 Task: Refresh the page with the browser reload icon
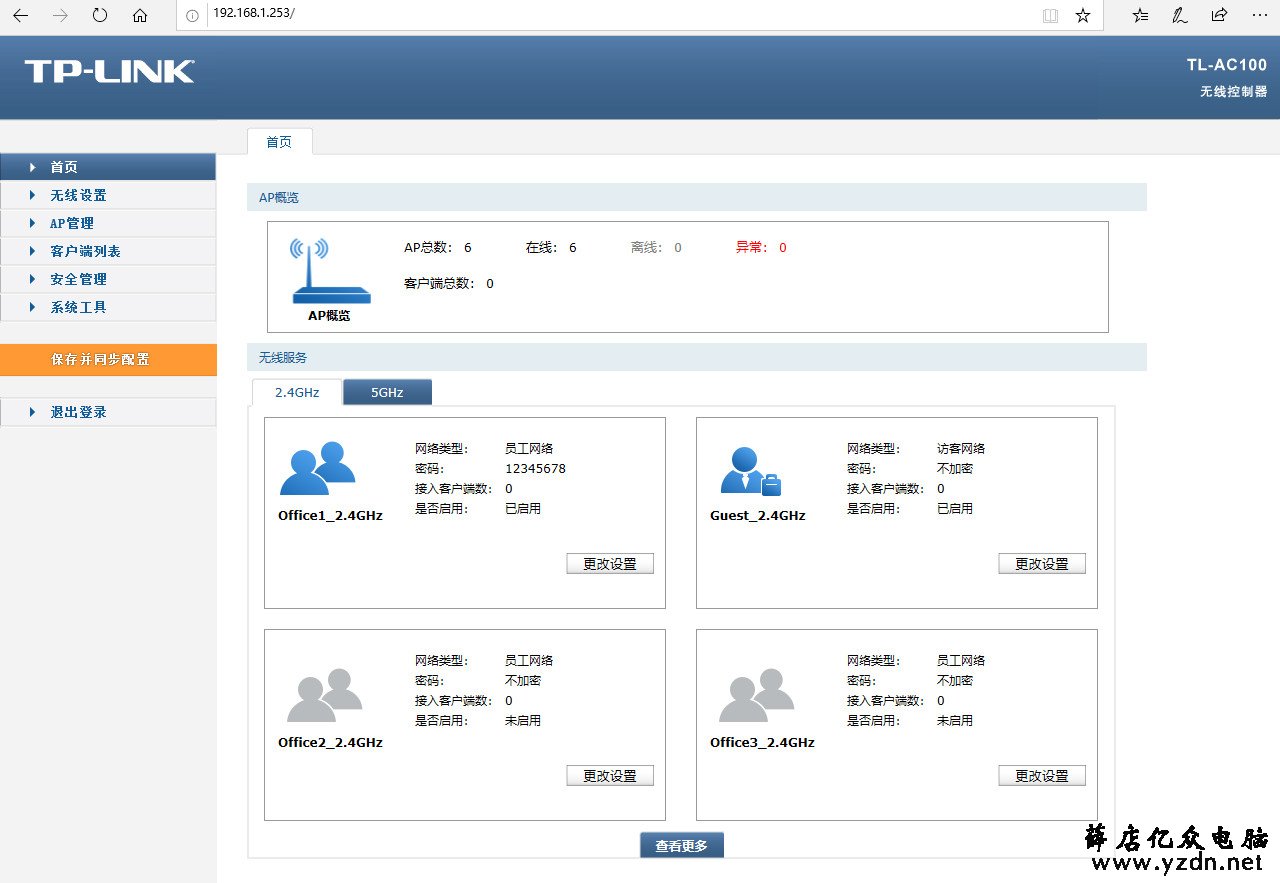click(x=99, y=15)
